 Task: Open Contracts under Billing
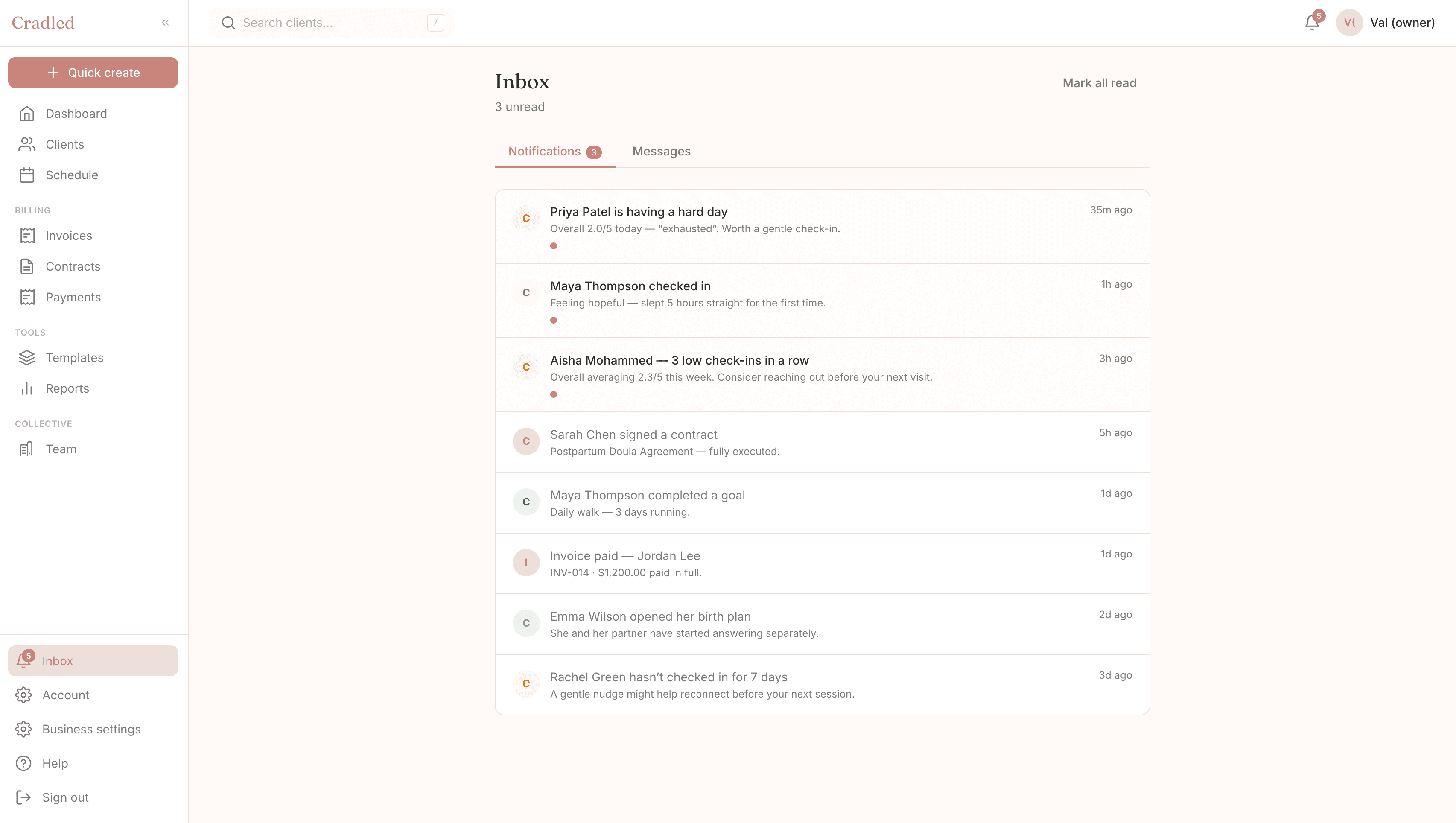(93, 266)
